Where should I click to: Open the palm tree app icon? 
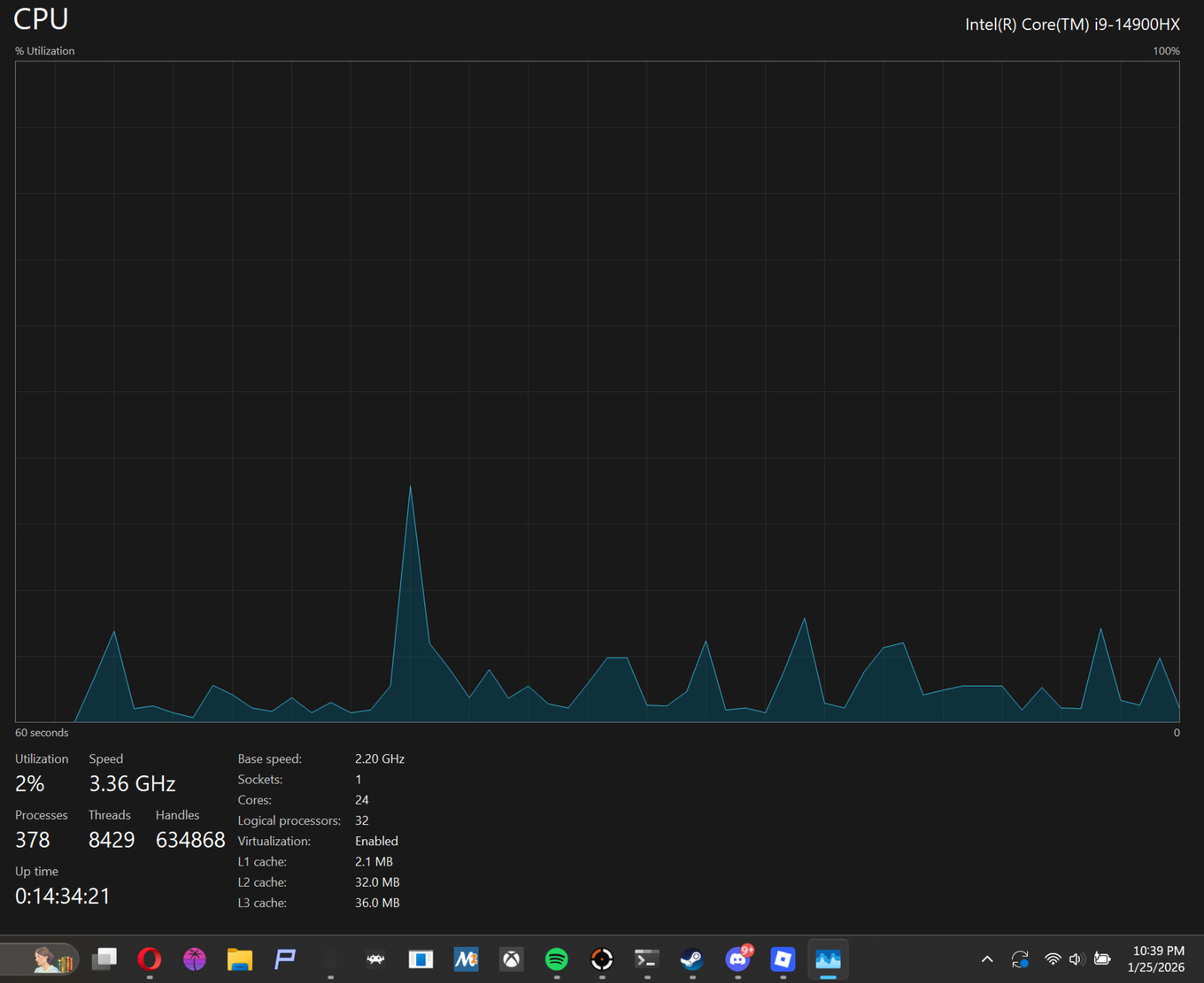[194, 959]
